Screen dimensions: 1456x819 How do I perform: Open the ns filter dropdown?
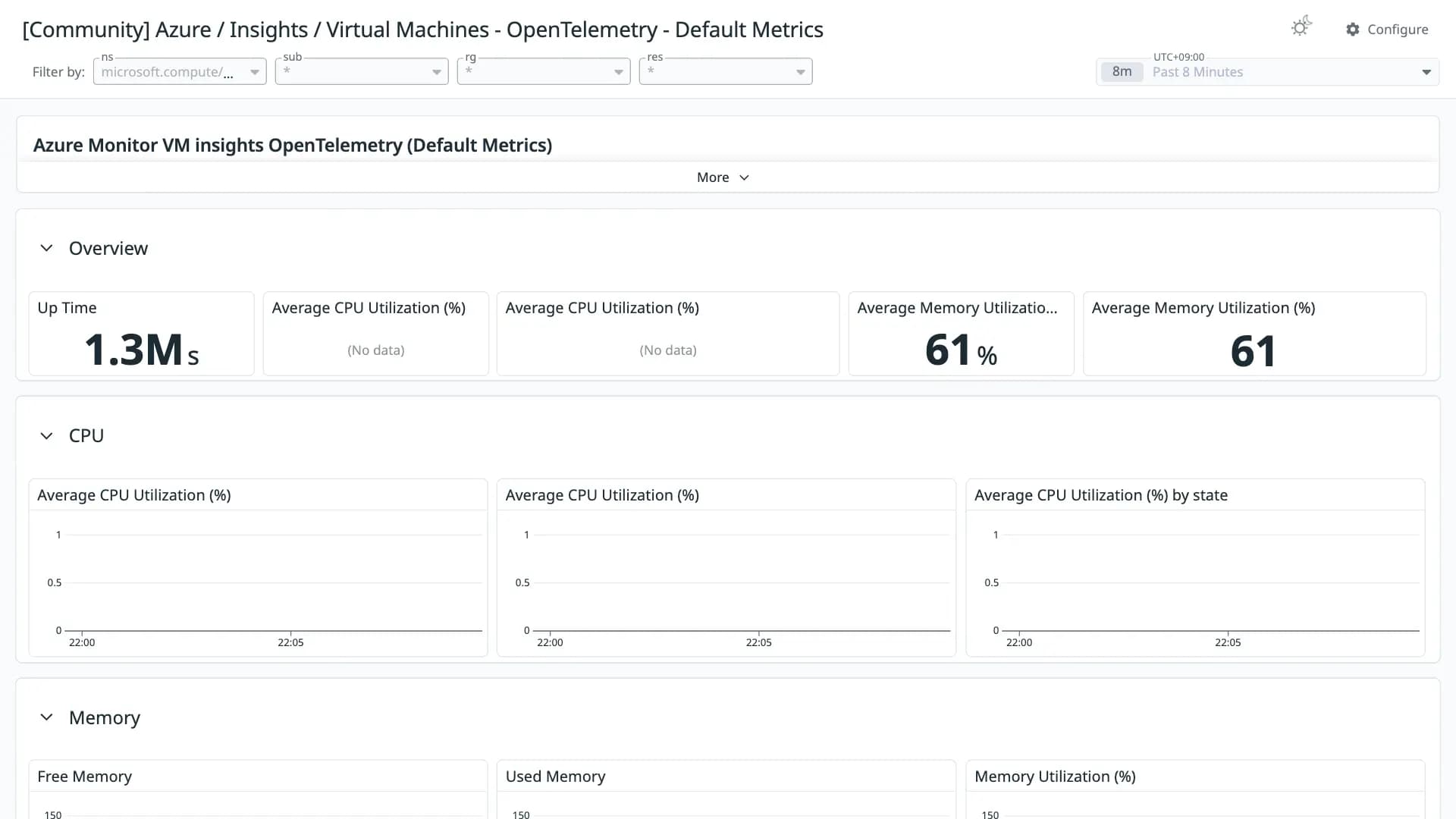pos(180,71)
